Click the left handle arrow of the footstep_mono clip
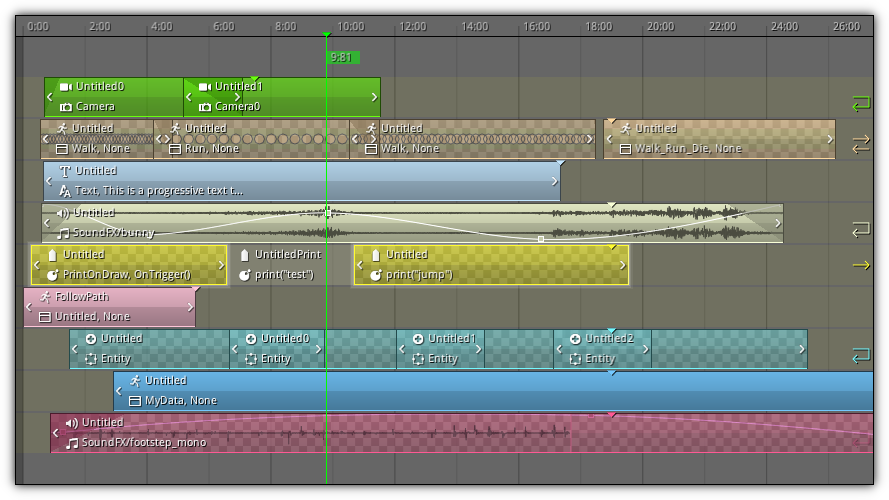The height and width of the screenshot is (500, 889). tap(56, 433)
